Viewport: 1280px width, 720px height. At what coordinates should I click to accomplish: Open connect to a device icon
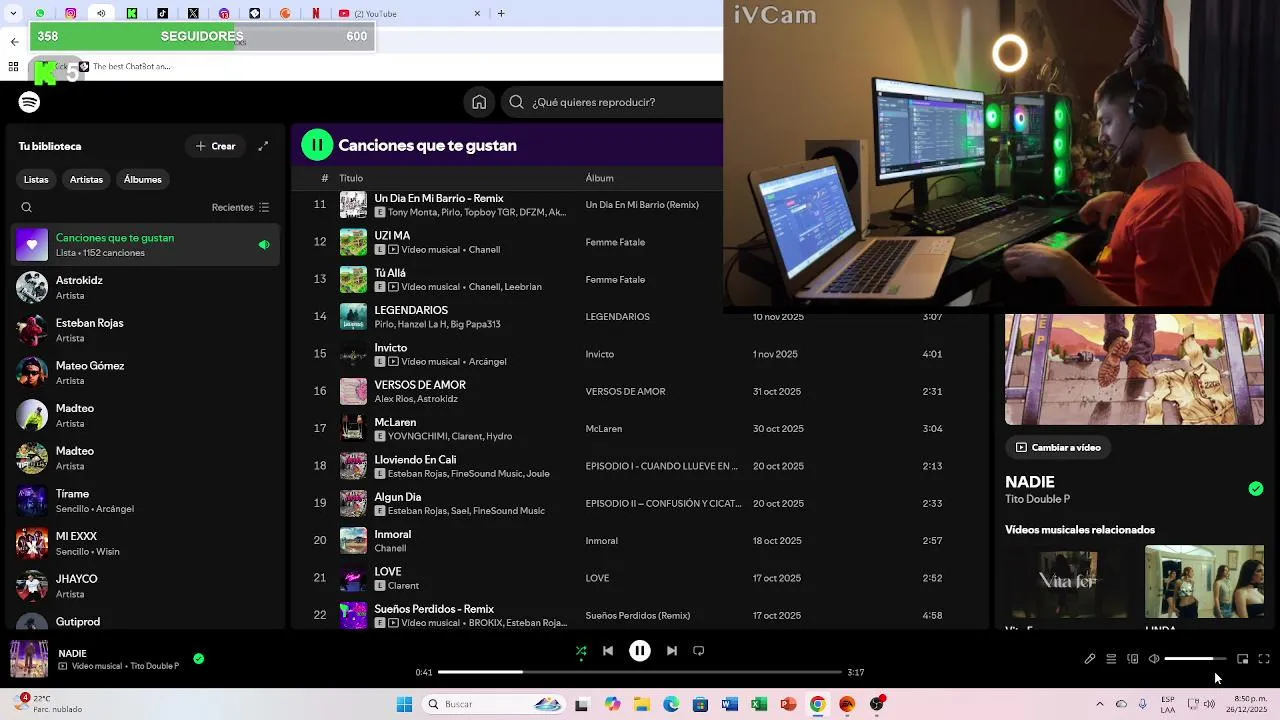pyautogui.click(x=1133, y=659)
